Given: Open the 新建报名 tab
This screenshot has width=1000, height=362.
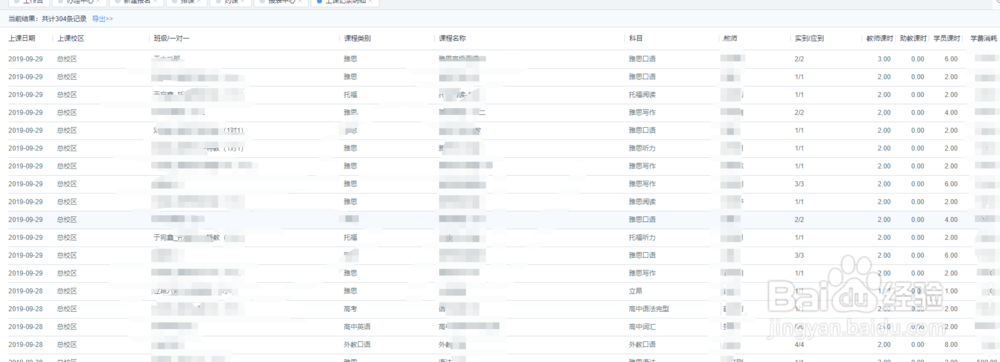Looking at the screenshot, I should click(136, 3).
